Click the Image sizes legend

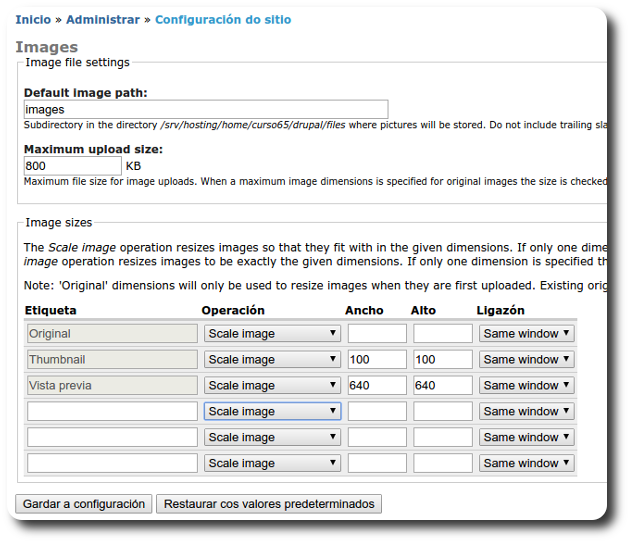[59, 222]
